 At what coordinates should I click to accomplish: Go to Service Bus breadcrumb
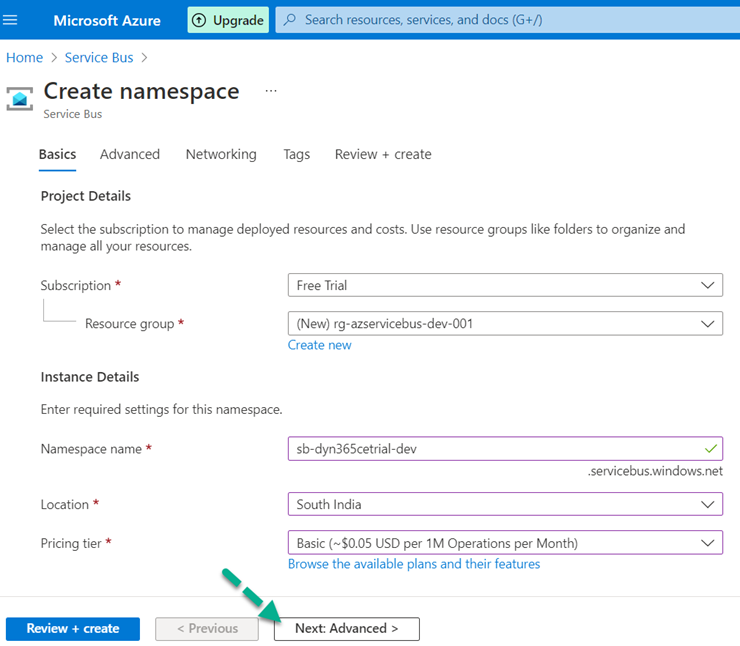(x=99, y=58)
